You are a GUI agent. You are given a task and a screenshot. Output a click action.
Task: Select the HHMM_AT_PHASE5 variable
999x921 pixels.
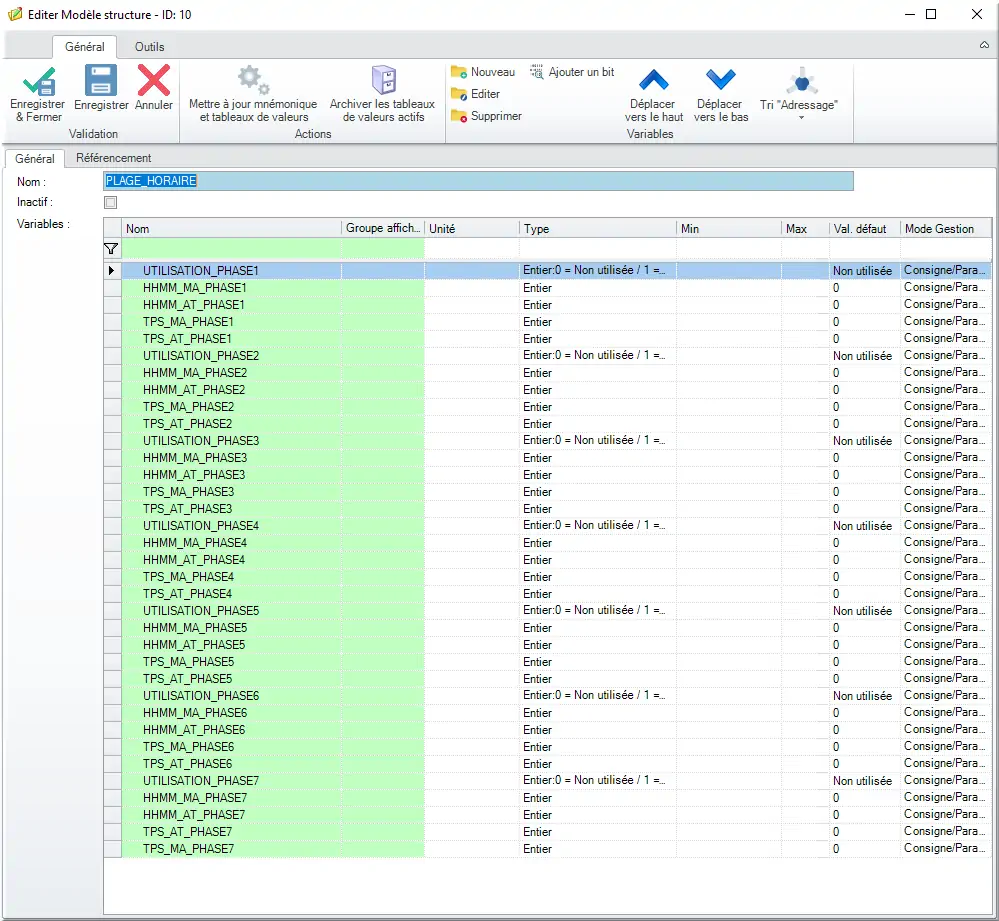coord(194,645)
